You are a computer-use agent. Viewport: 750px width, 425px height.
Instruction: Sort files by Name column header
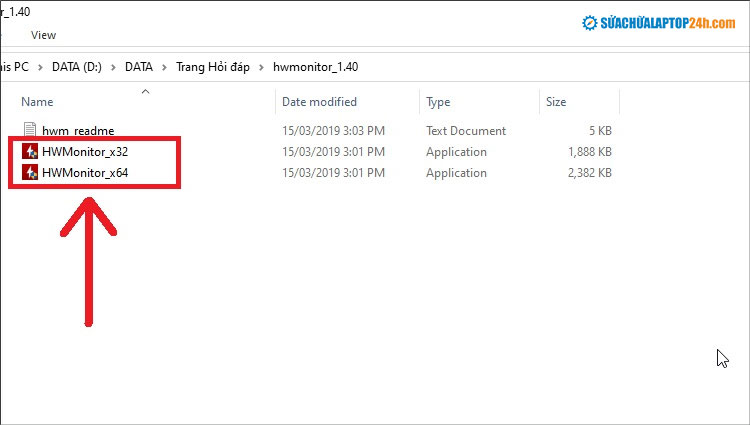pos(37,102)
